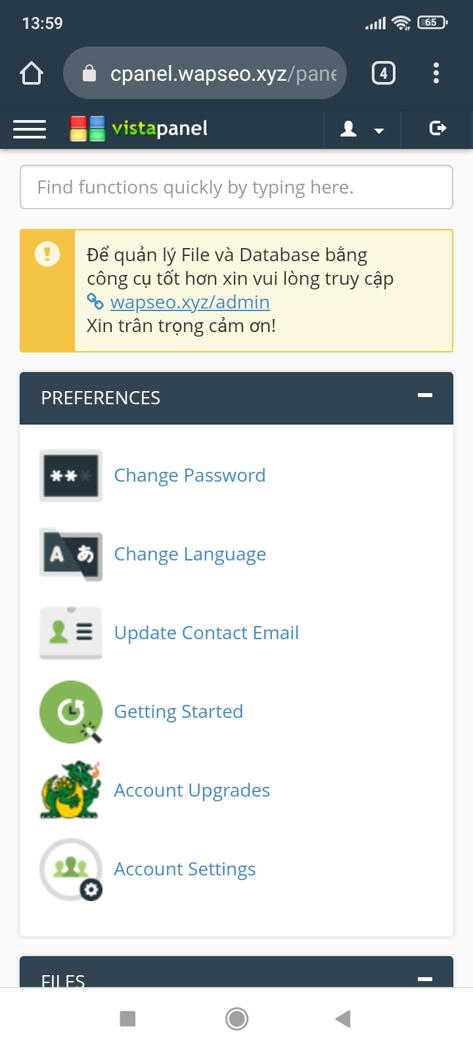Select the Account Upgrades text link

tap(192, 790)
